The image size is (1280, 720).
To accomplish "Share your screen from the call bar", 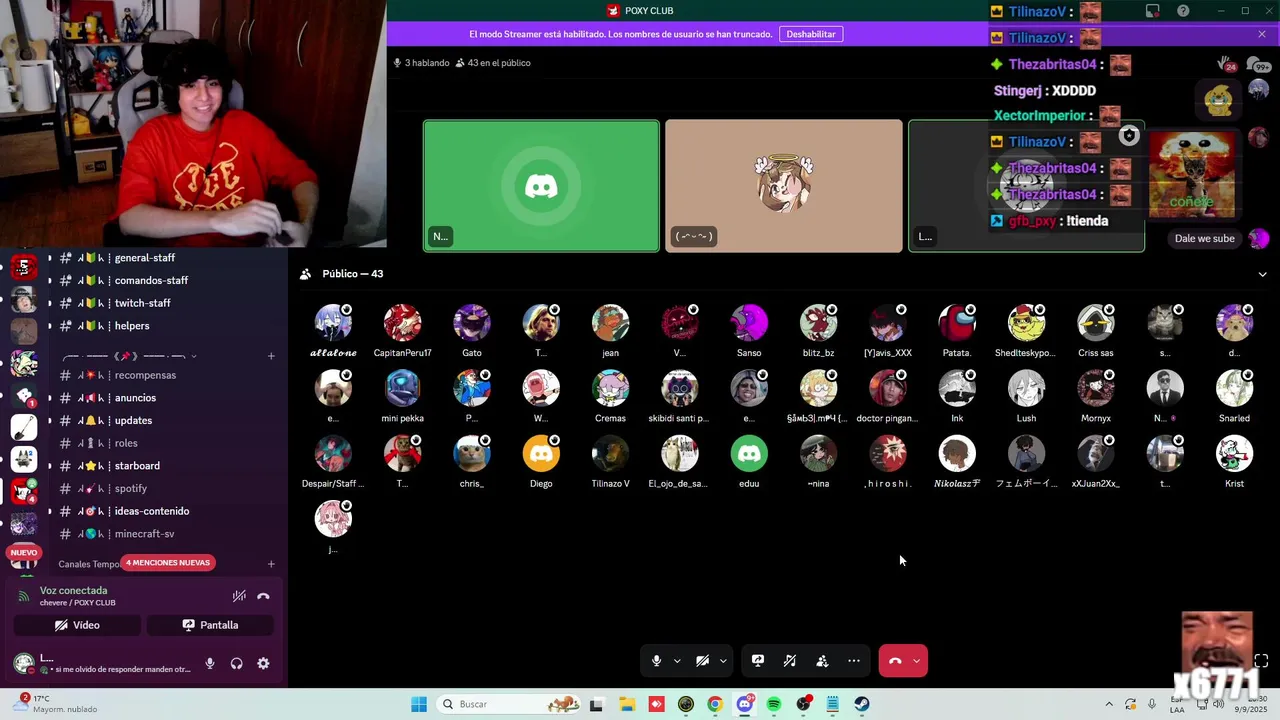I will pyautogui.click(x=758, y=661).
